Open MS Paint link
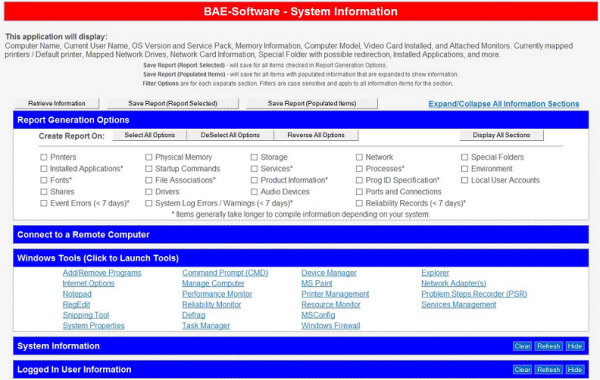The width and height of the screenshot is (600, 380). point(316,283)
